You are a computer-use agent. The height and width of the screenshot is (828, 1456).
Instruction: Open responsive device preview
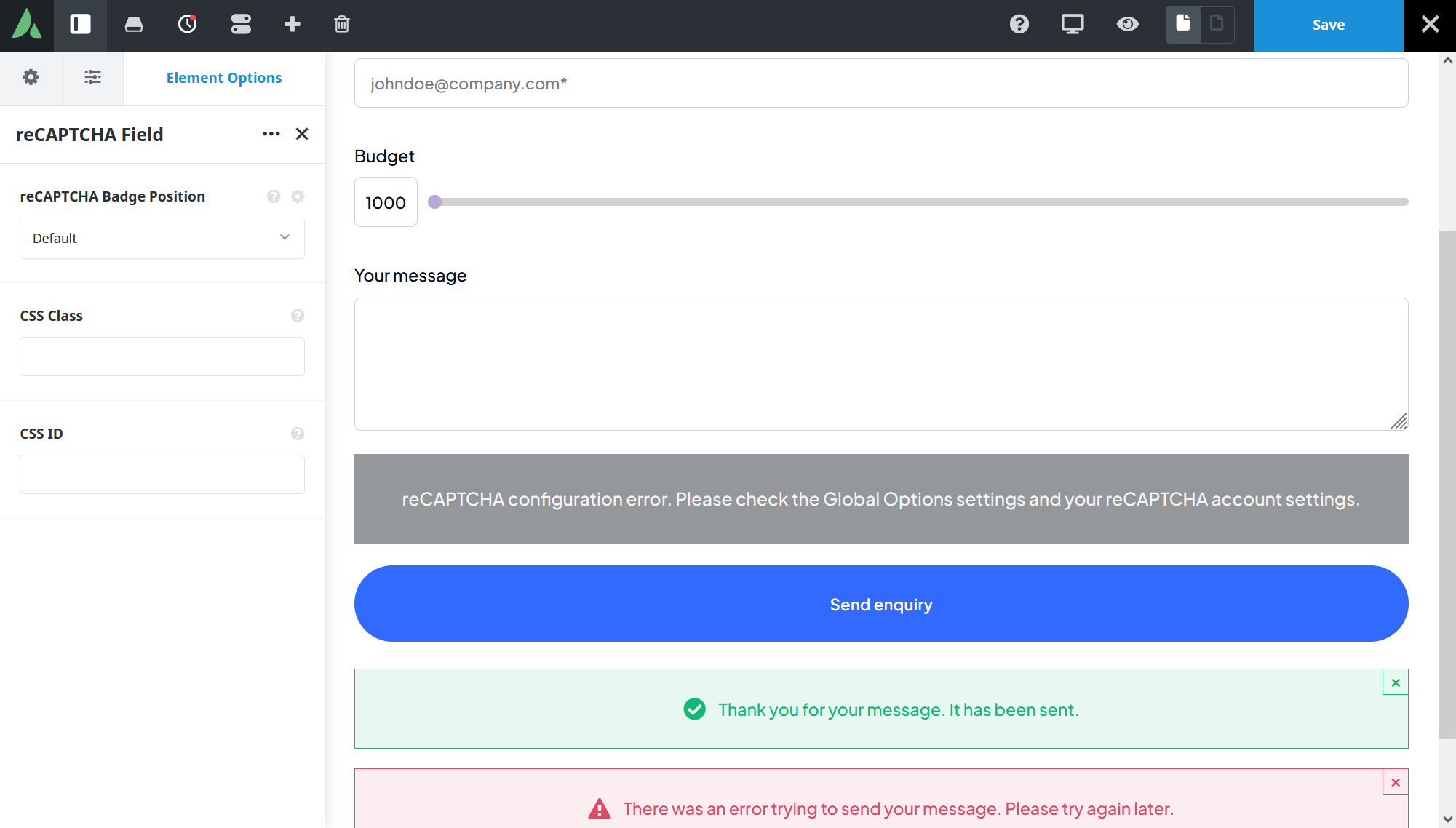(x=1073, y=24)
